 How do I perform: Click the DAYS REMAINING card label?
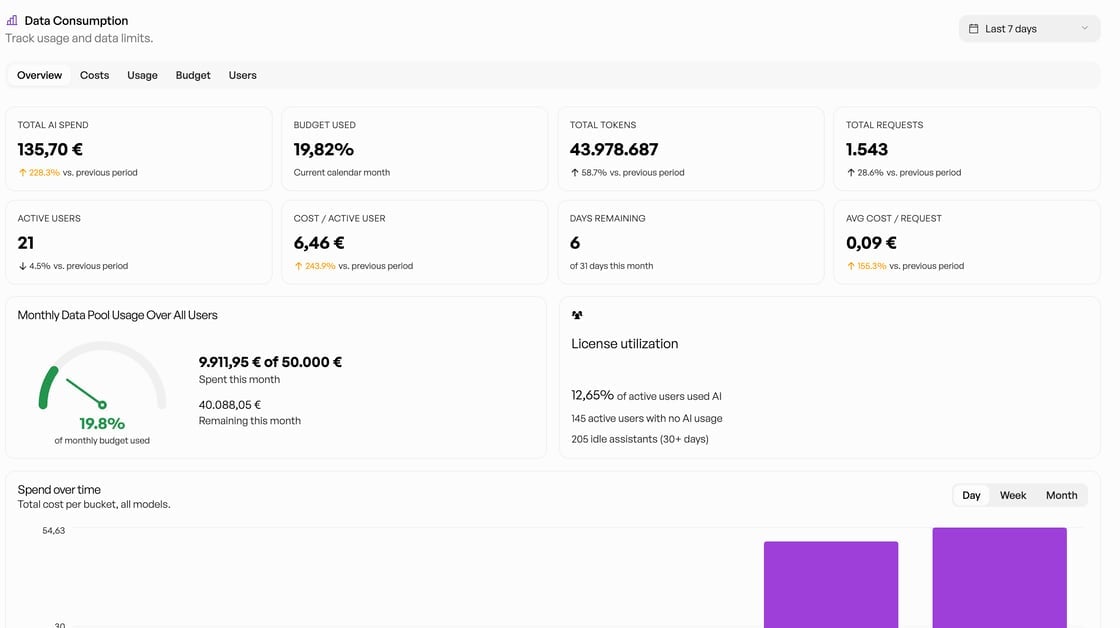click(607, 219)
